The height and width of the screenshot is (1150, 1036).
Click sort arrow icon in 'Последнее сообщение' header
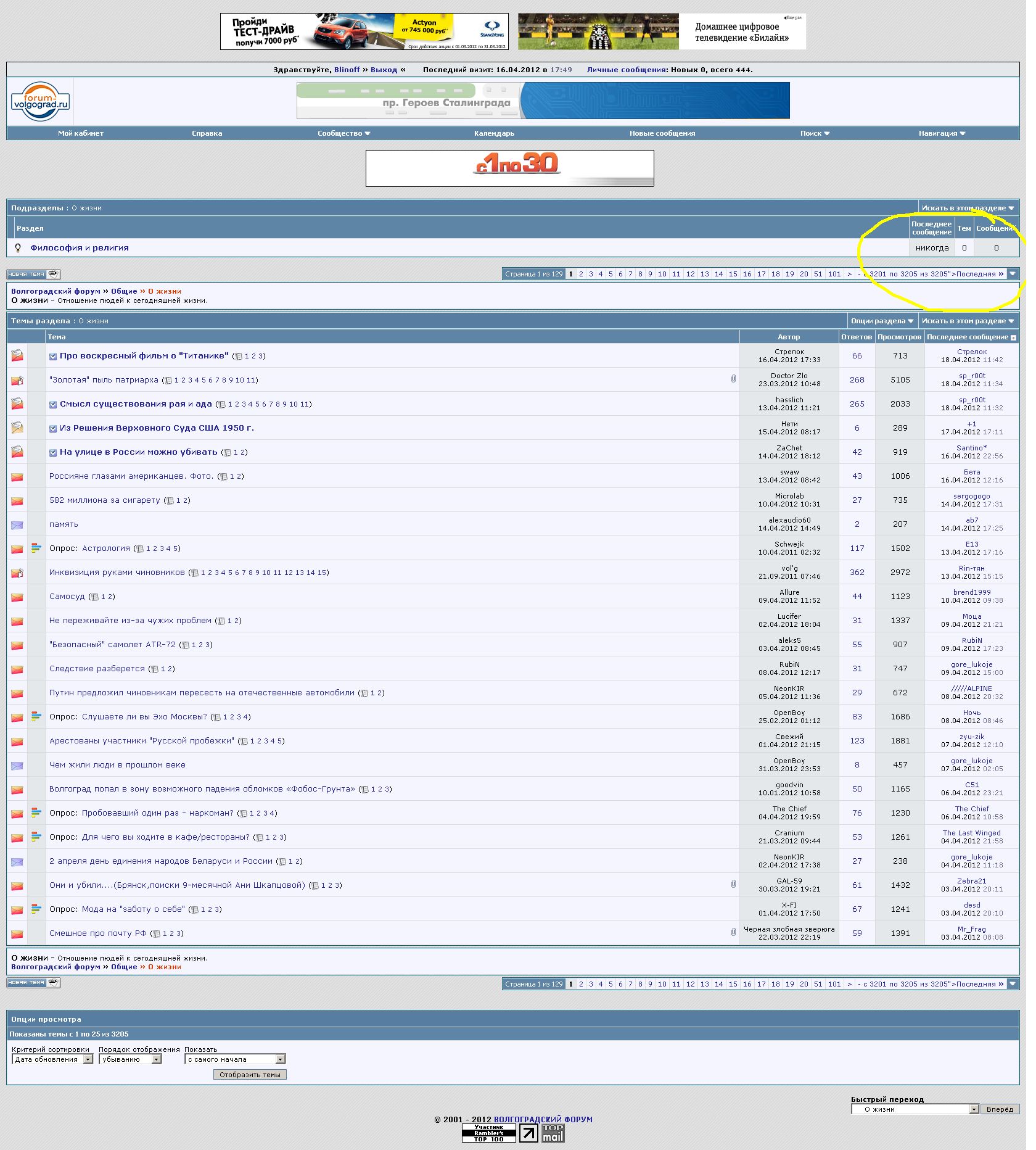1013,337
